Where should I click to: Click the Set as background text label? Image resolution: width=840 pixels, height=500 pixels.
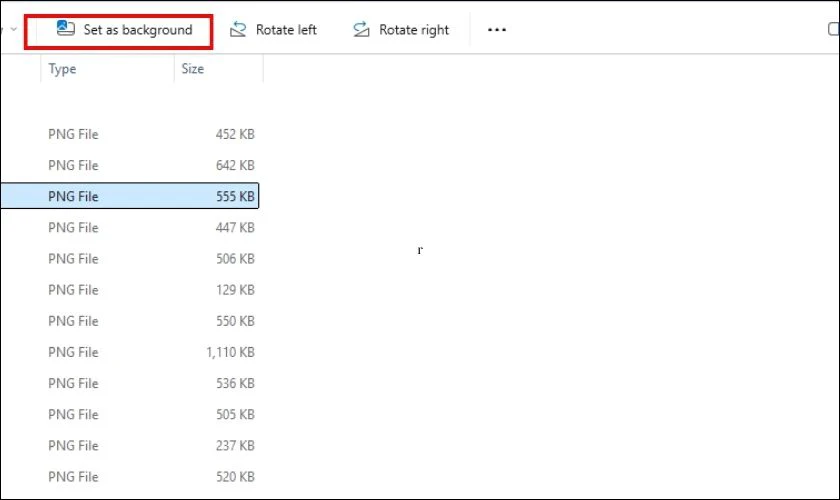click(138, 30)
